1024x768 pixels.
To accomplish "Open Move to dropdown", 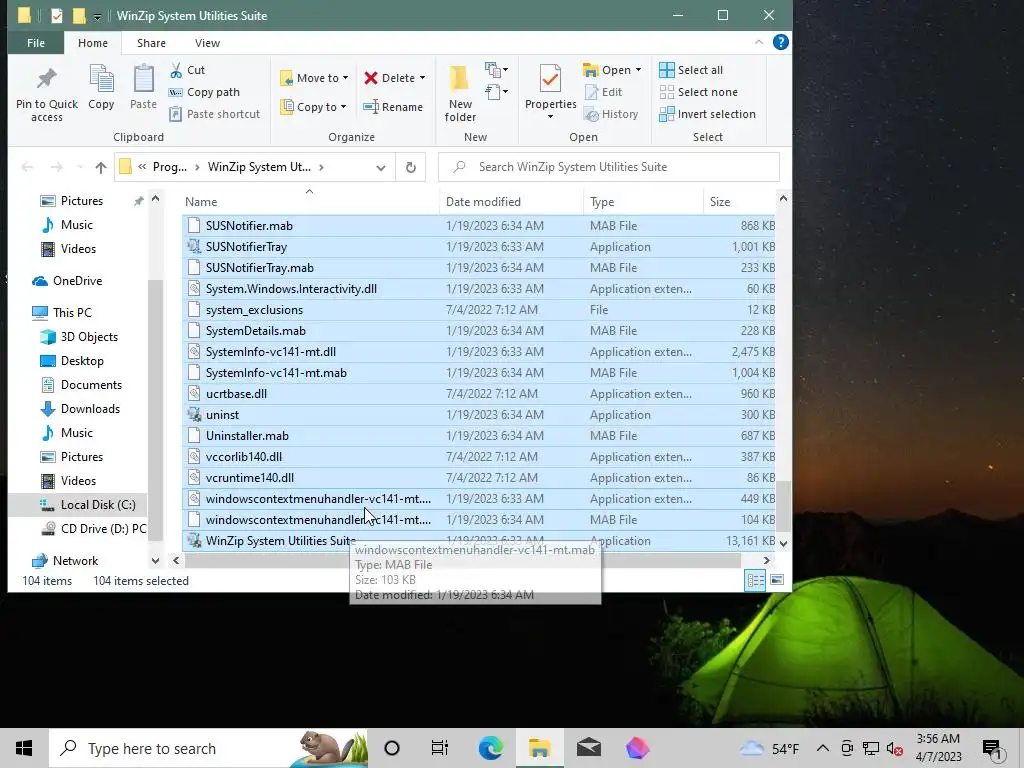I will [314, 78].
